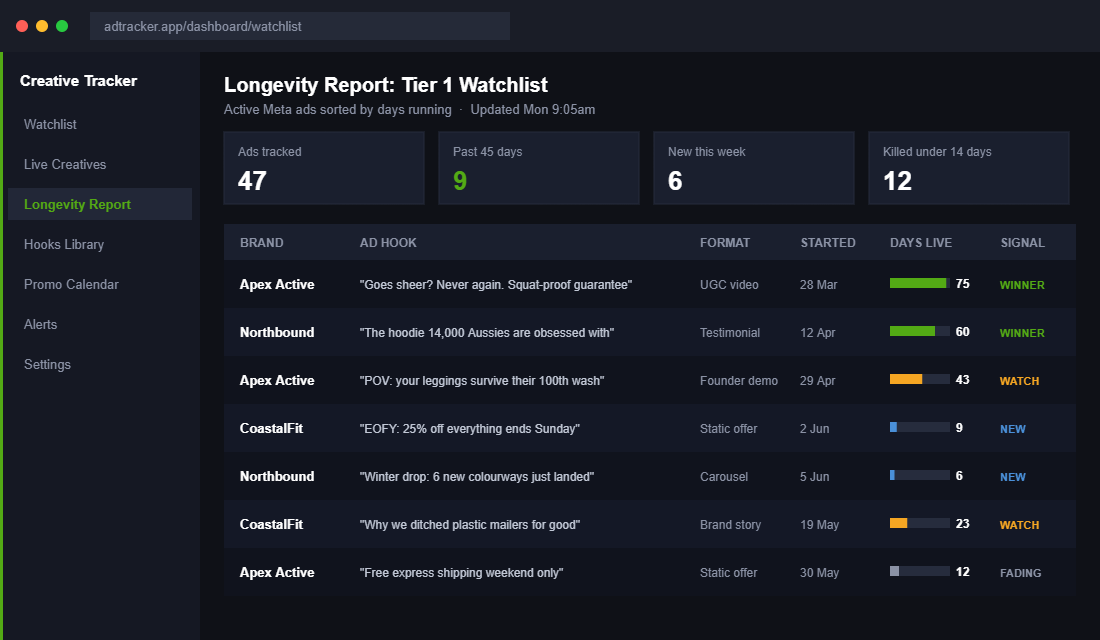Focus the browser address bar

(300, 26)
